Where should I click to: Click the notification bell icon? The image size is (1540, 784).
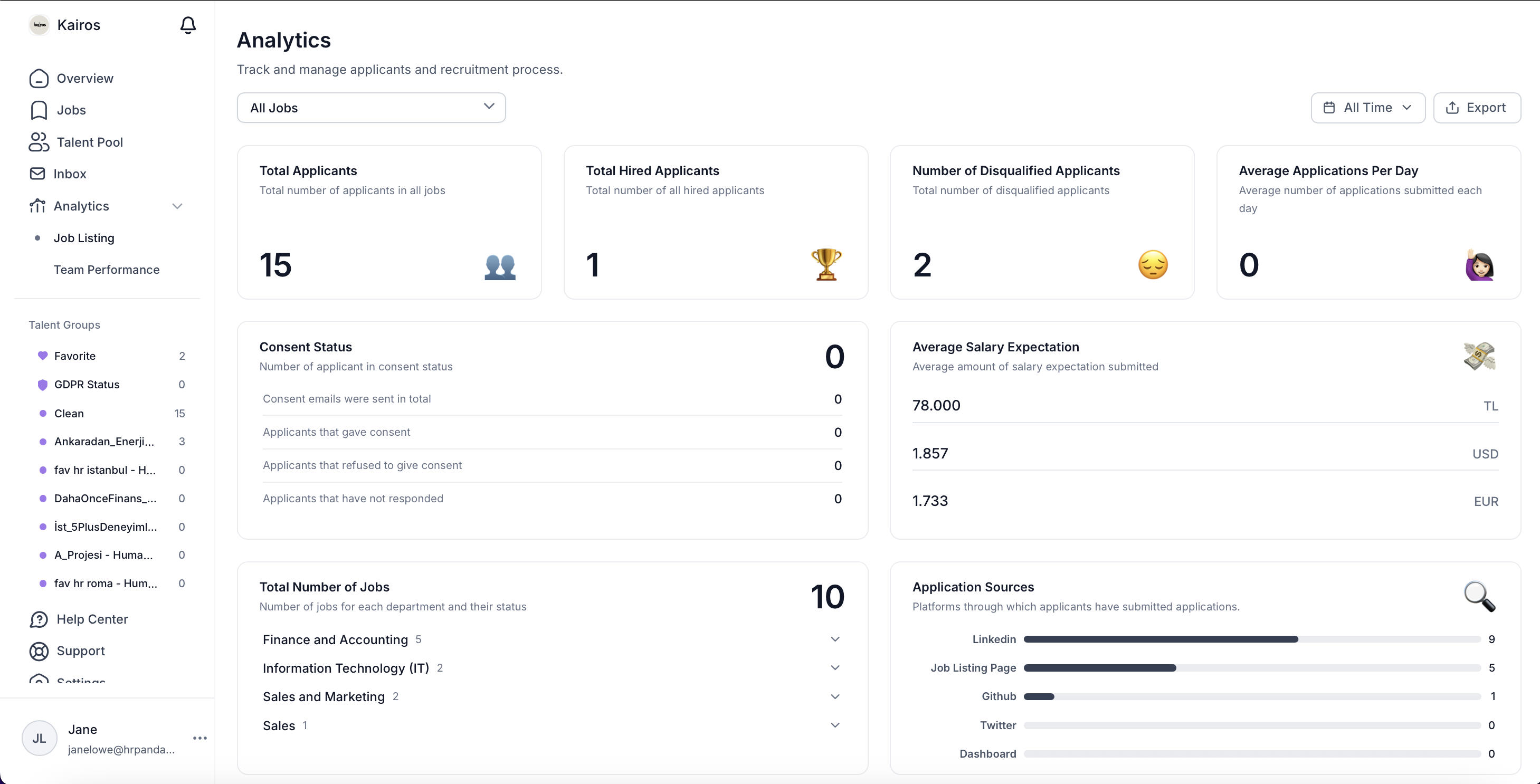(188, 25)
